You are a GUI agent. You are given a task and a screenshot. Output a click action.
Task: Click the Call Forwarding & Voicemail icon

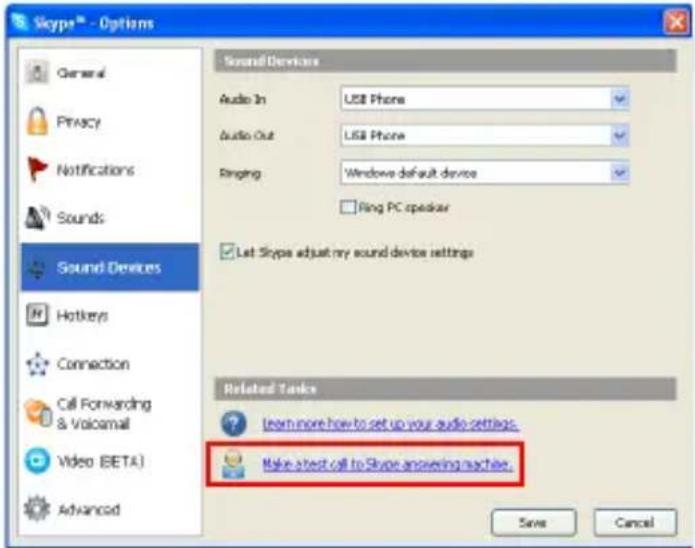pos(38,413)
